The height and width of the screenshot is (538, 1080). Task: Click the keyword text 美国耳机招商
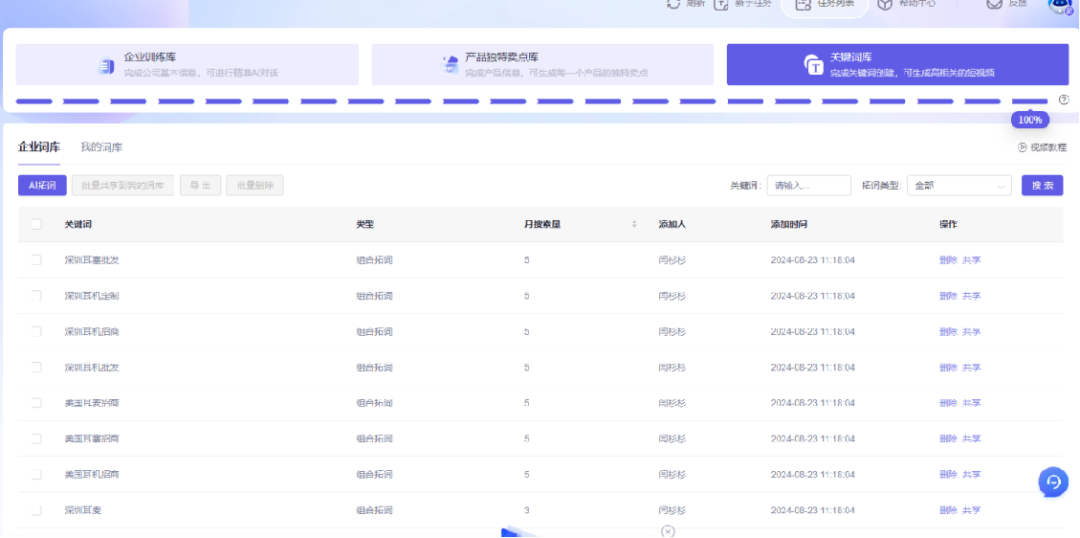[92, 475]
